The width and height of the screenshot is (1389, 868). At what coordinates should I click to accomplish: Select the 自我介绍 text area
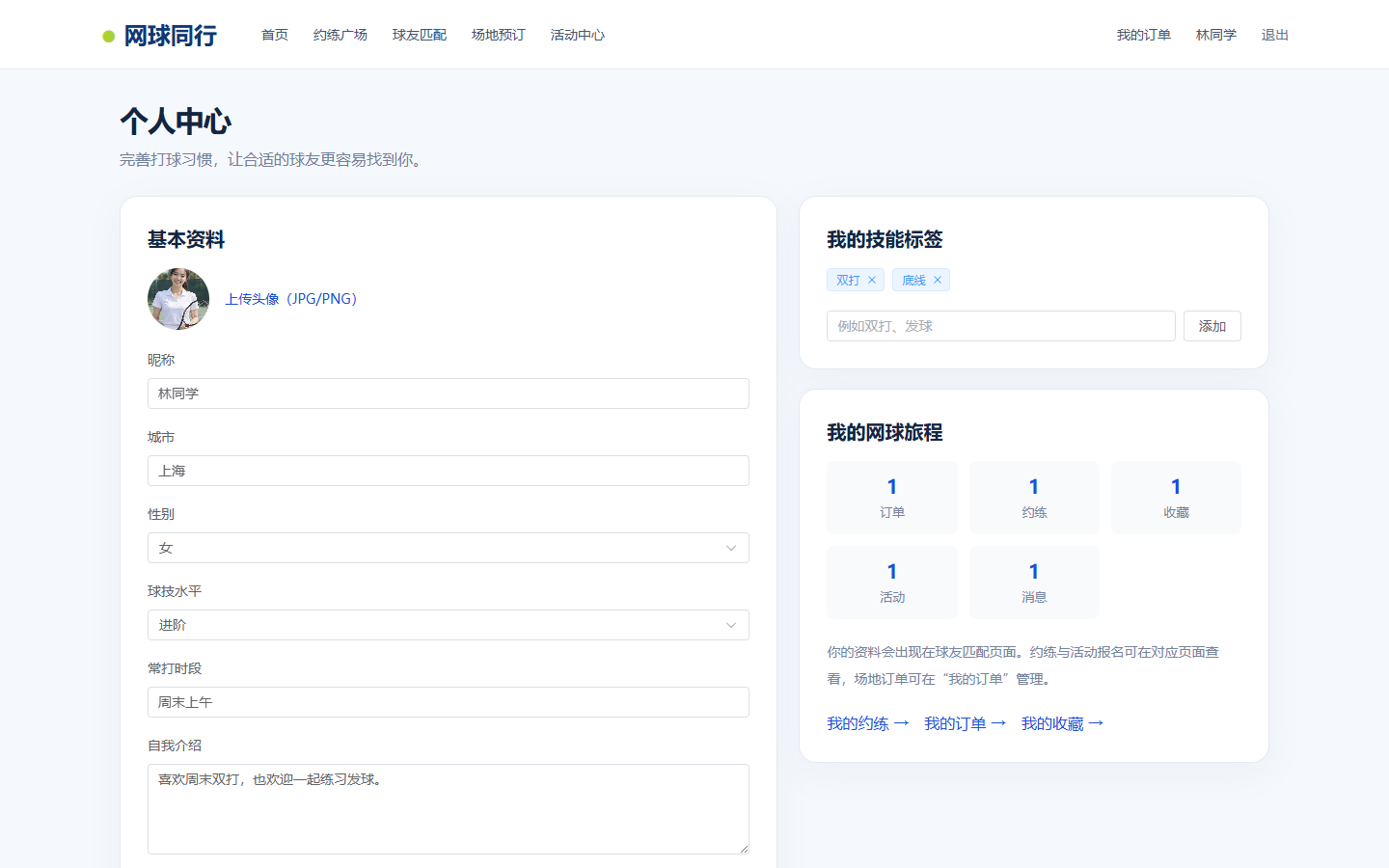click(449, 809)
